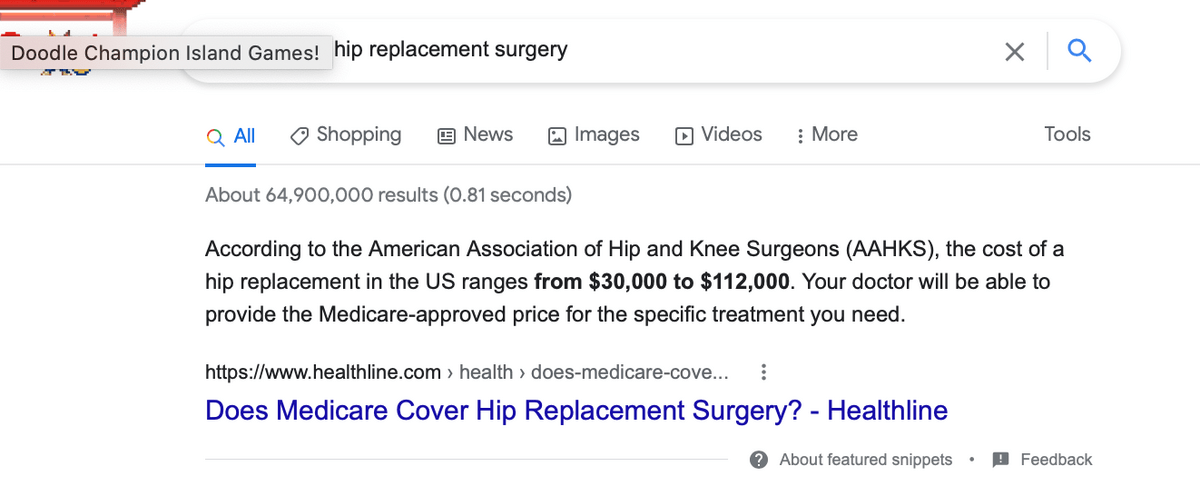Click the Images picture icon
Image resolution: width=1200 pixels, height=496 pixels.
point(558,135)
